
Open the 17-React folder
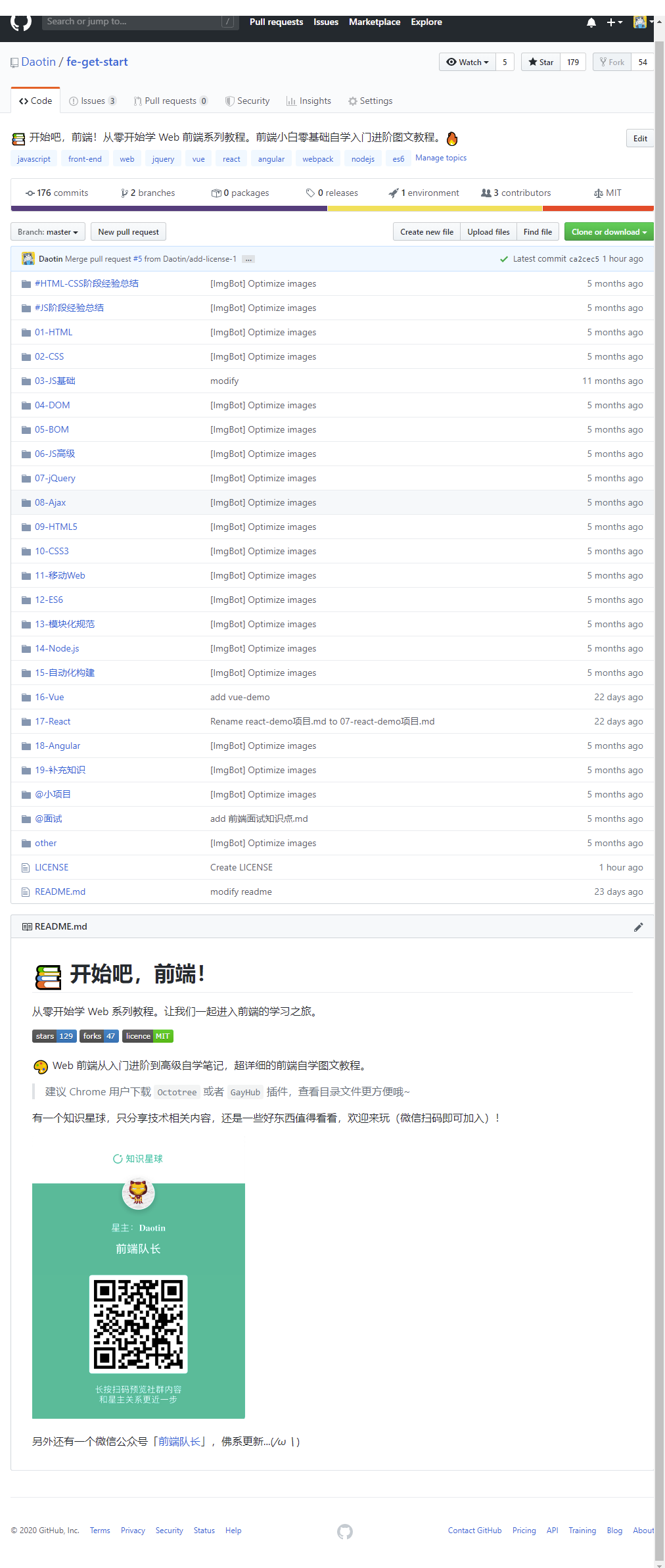tap(53, 722)
